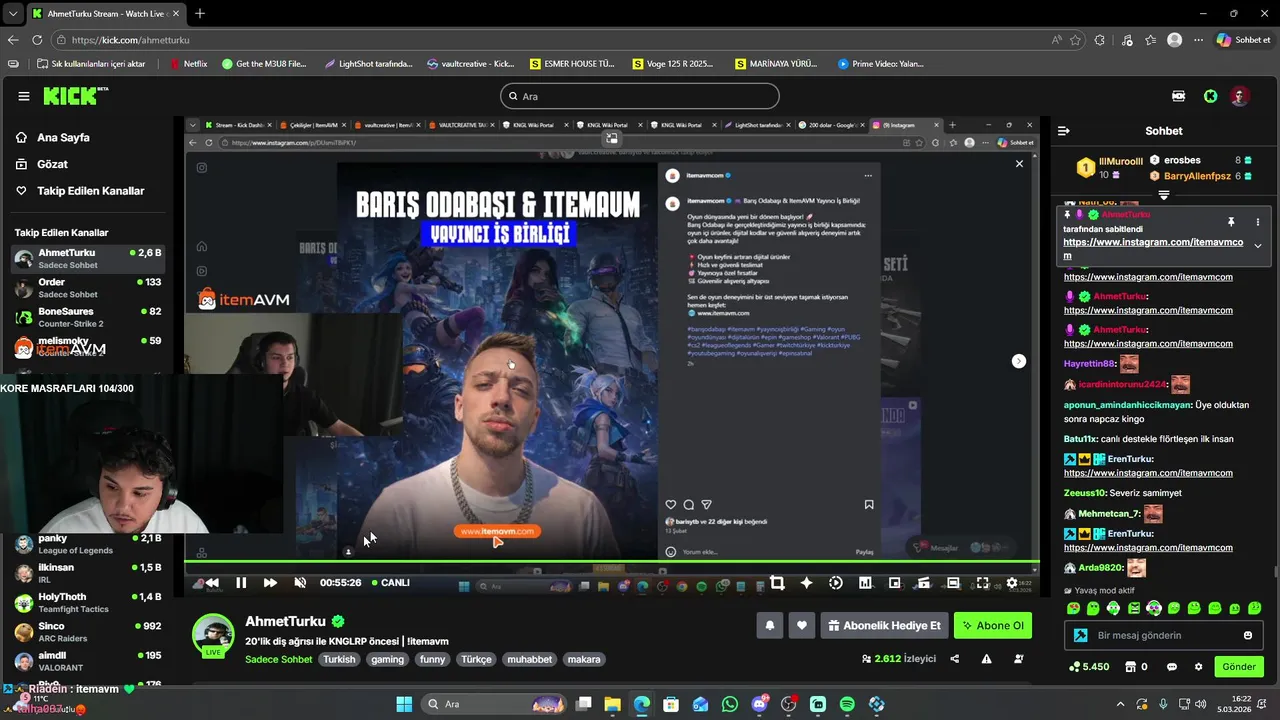Share the stream via share icon
Viewport: 1280px width, 720px height.
(954, 659)
